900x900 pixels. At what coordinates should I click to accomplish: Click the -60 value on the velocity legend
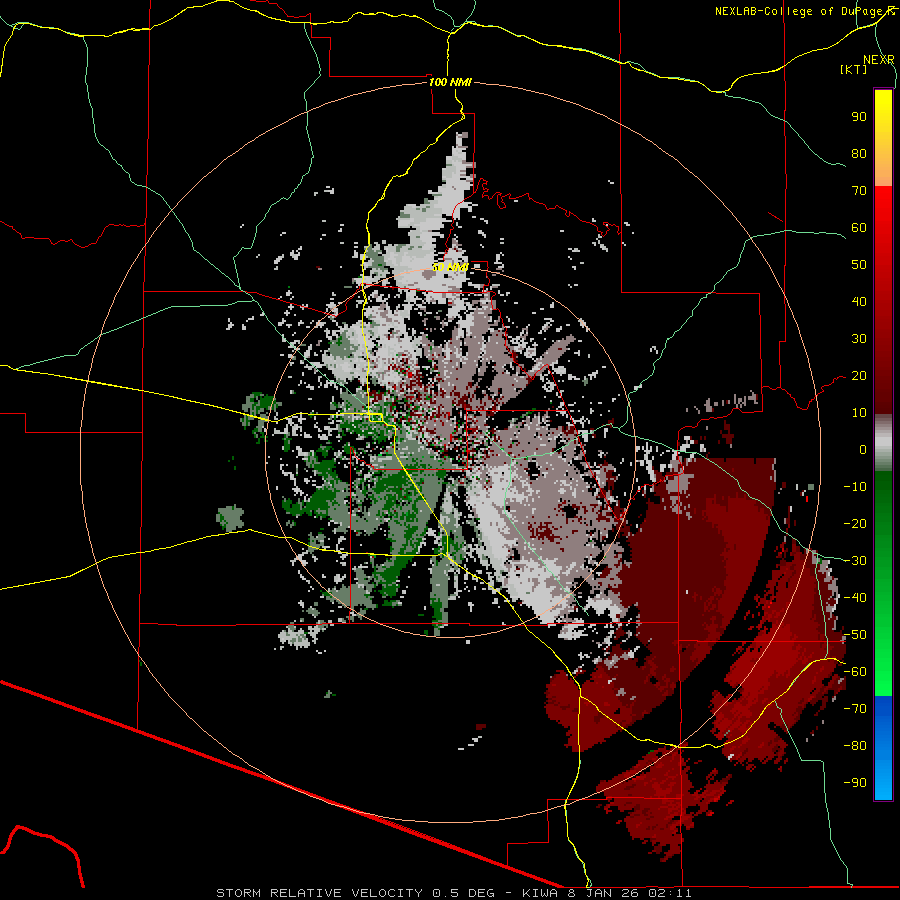coord(855,672)
